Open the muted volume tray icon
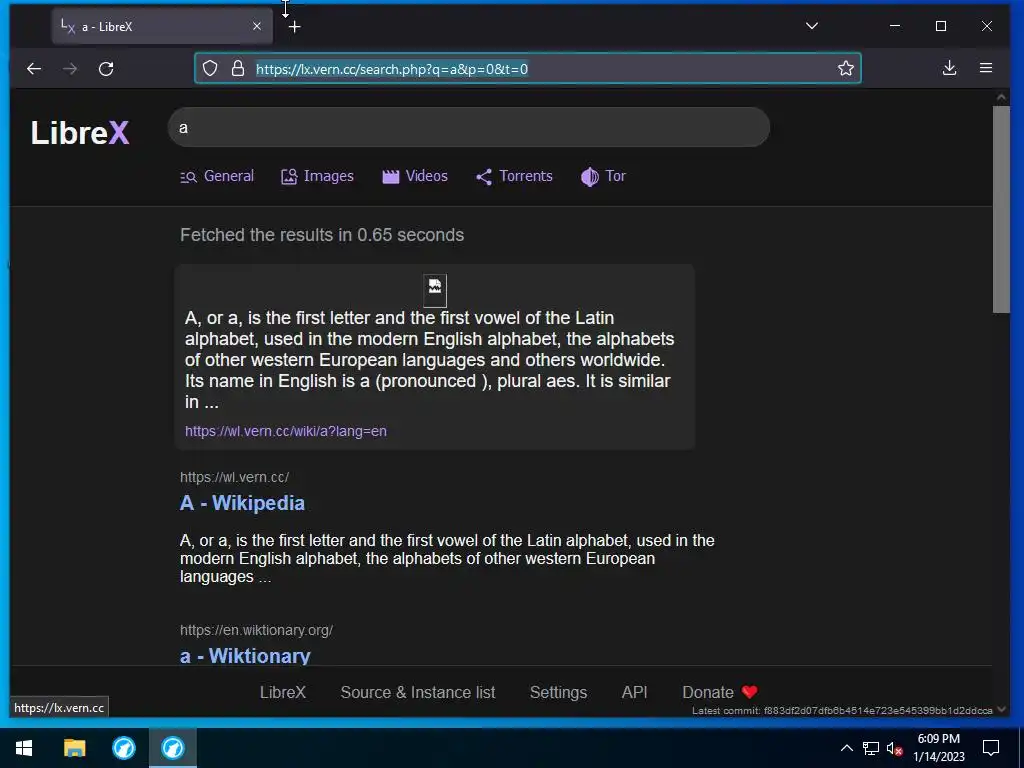 pyautogui.click(x=895, y=749)
